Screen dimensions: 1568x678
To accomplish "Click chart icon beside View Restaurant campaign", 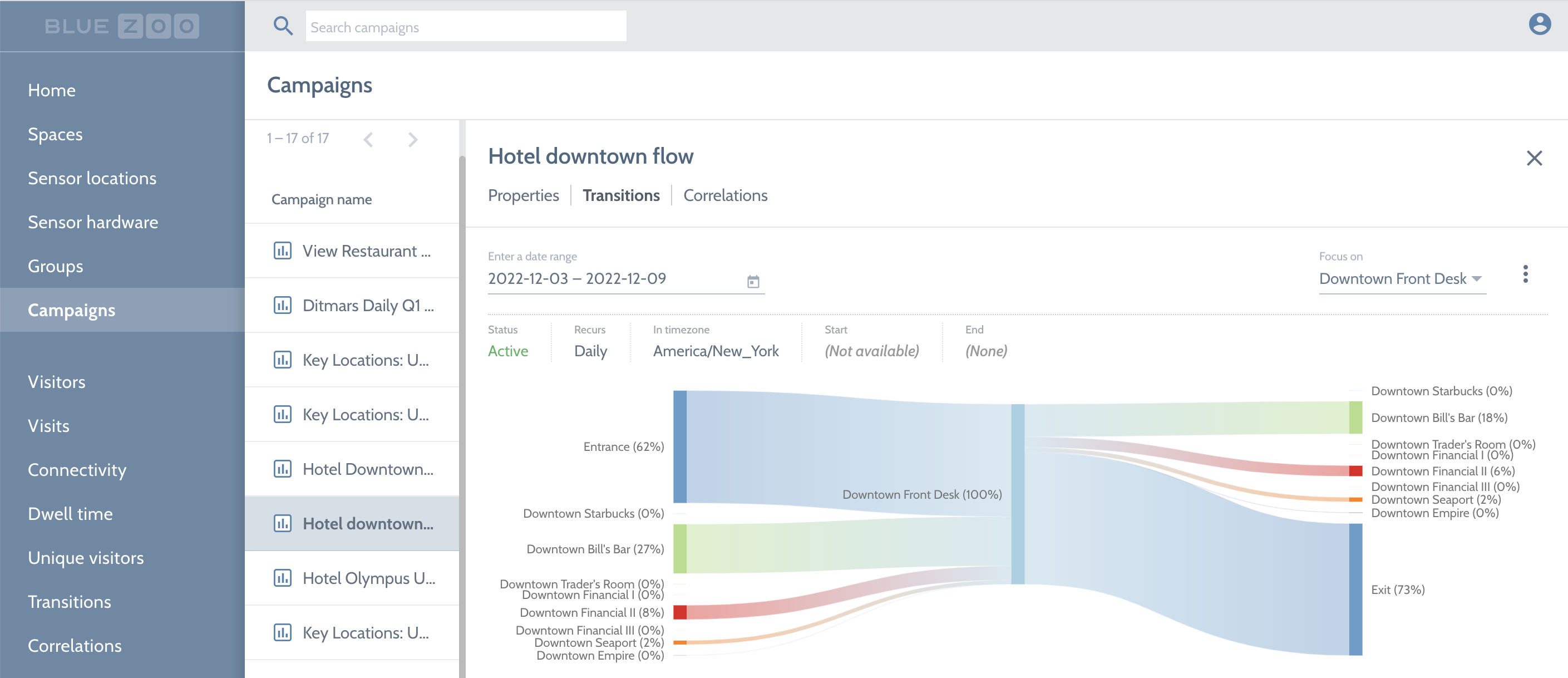I will 283,251.
